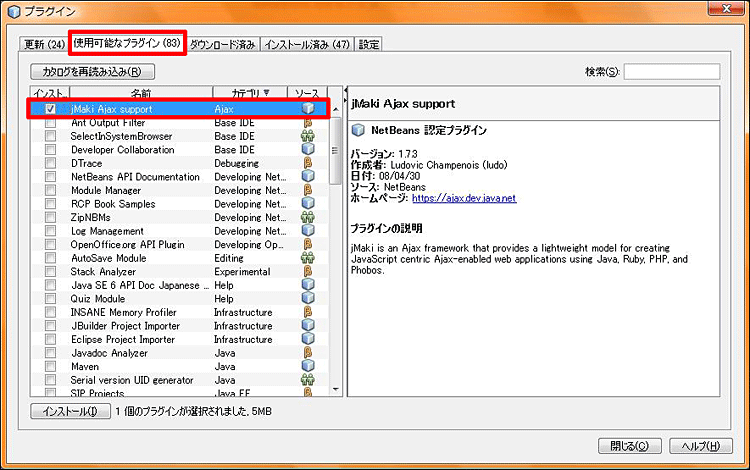Click community icon for AutoSave Module
The height and width of the screenshot is (470, 750).
308,258
